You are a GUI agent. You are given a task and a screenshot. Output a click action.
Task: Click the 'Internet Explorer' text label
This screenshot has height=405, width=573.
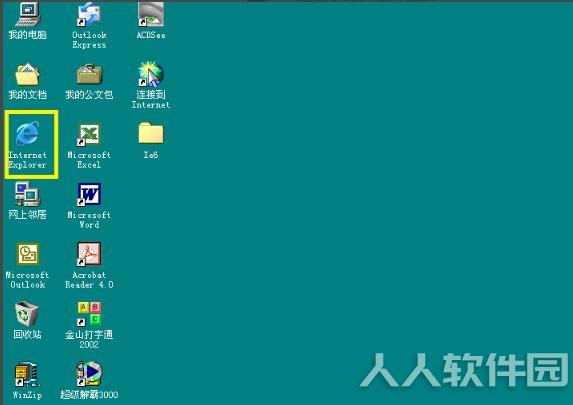[28, 160]
